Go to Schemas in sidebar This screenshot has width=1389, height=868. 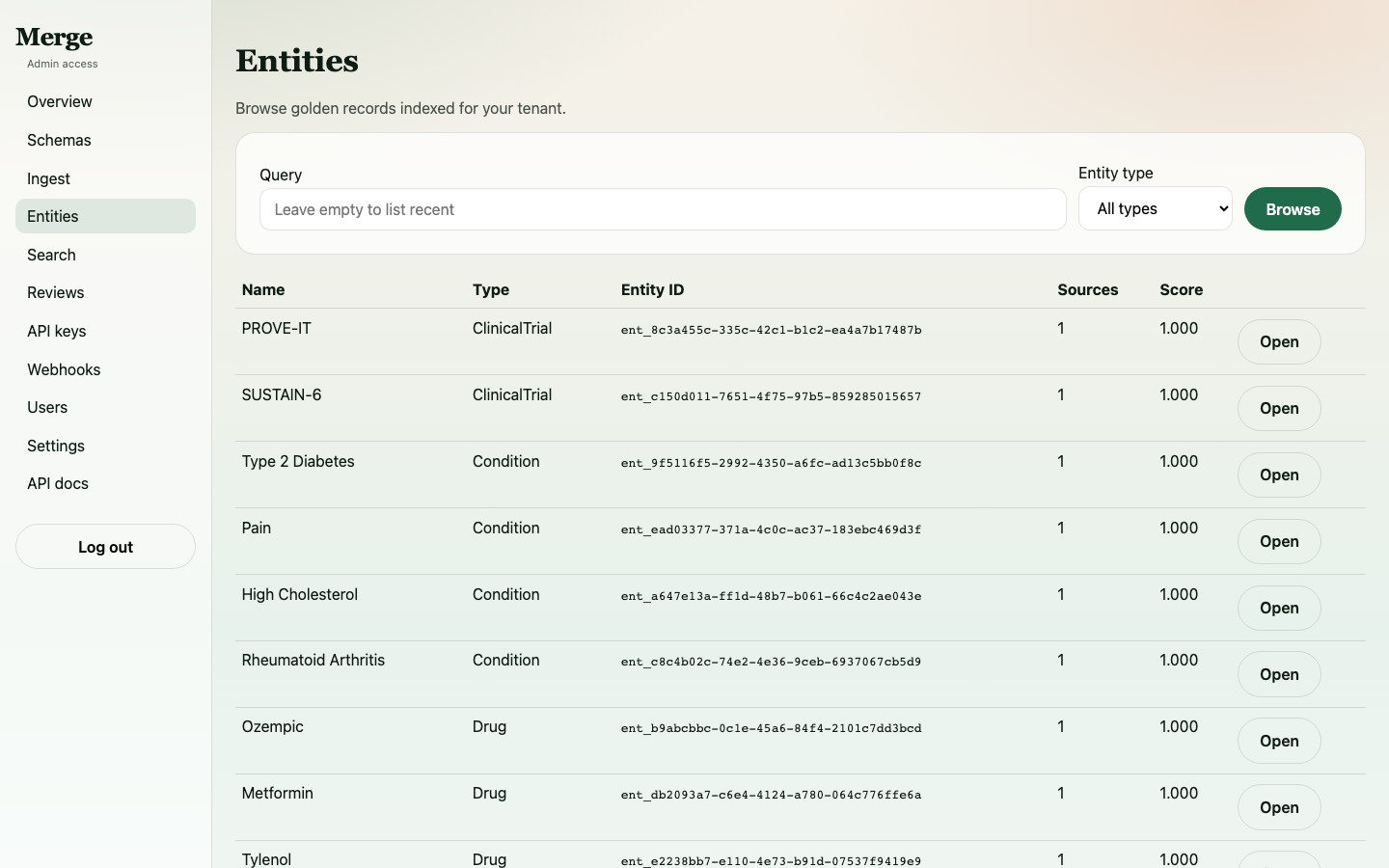pos(105,140)
